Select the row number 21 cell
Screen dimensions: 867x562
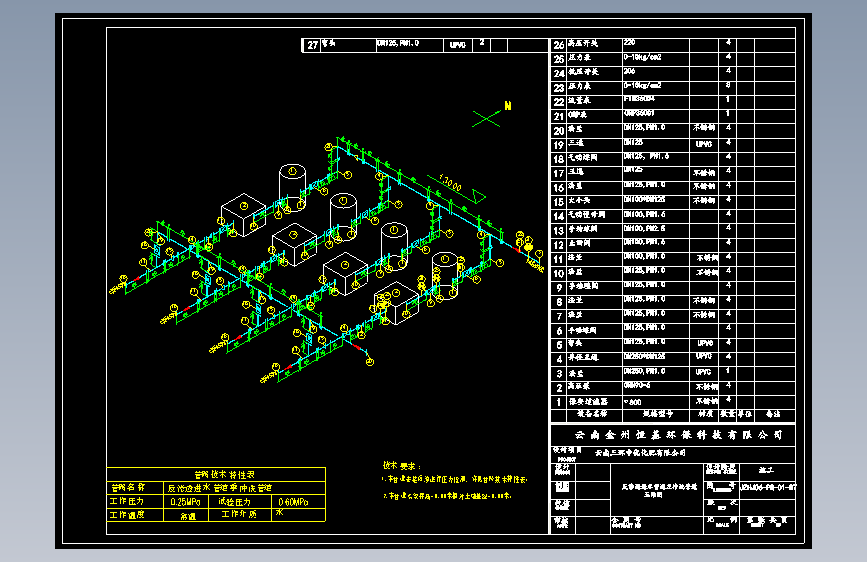[x=559, y=116]
